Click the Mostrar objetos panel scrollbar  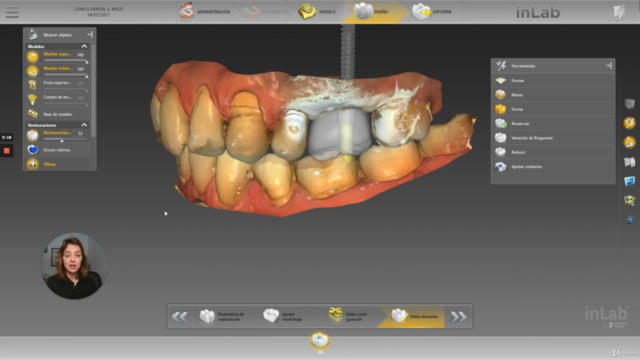pos(93,90)
